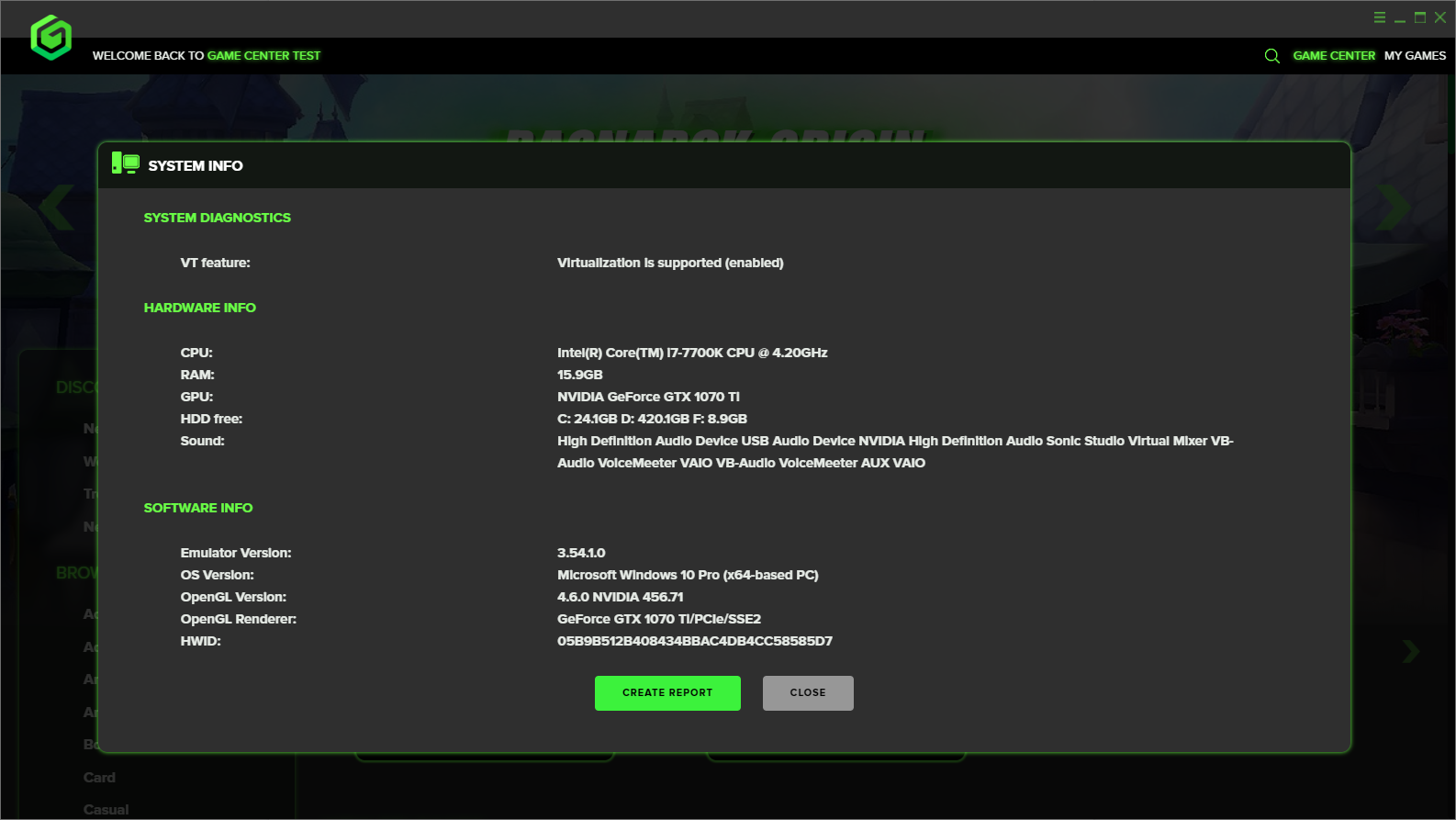Click the OpenGL Renderer GeForce GTX 1070 Ti/PCIe/SSE2 text

(x=659, y=619)
